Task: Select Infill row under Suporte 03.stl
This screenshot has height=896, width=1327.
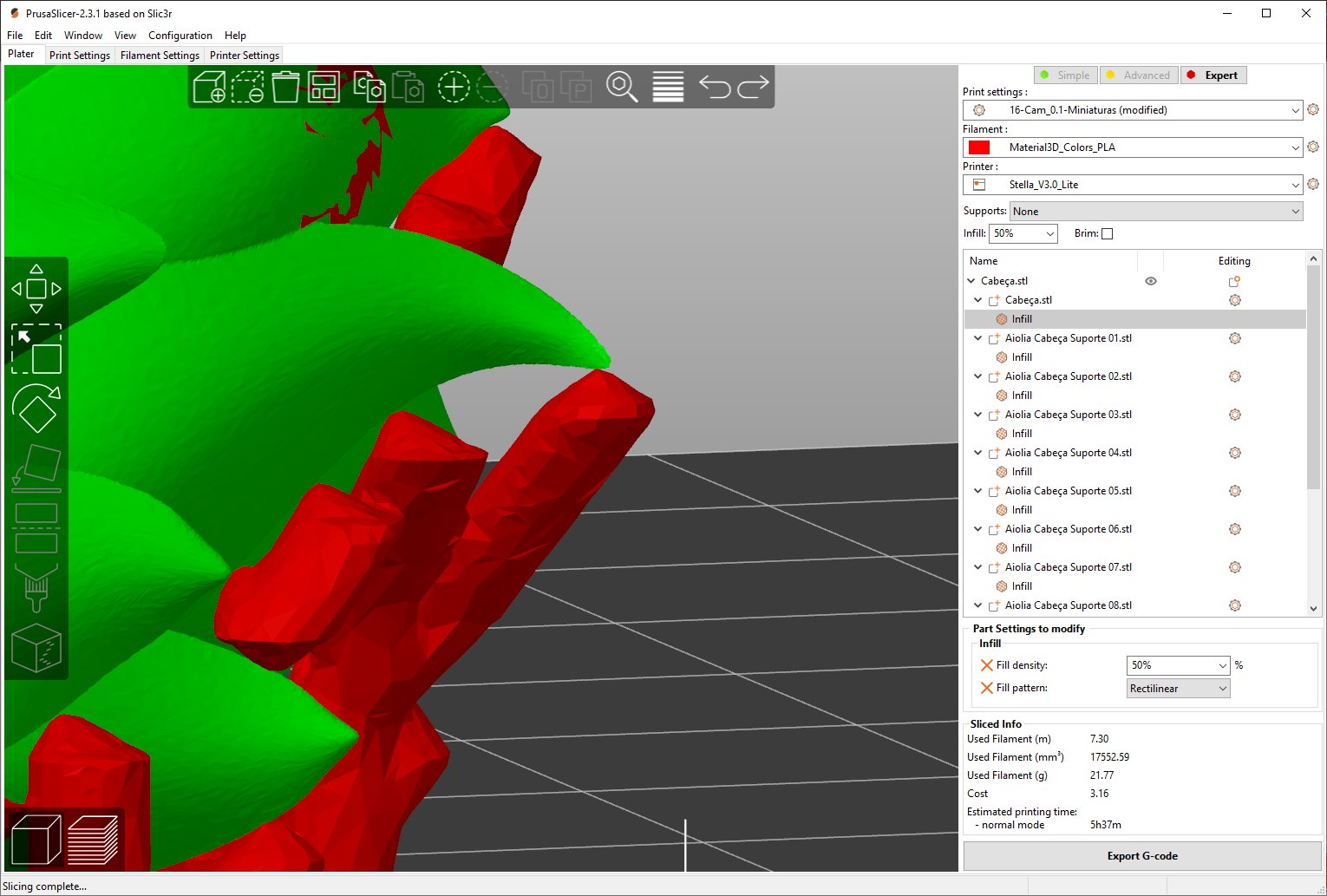Action: point(1135,434)
